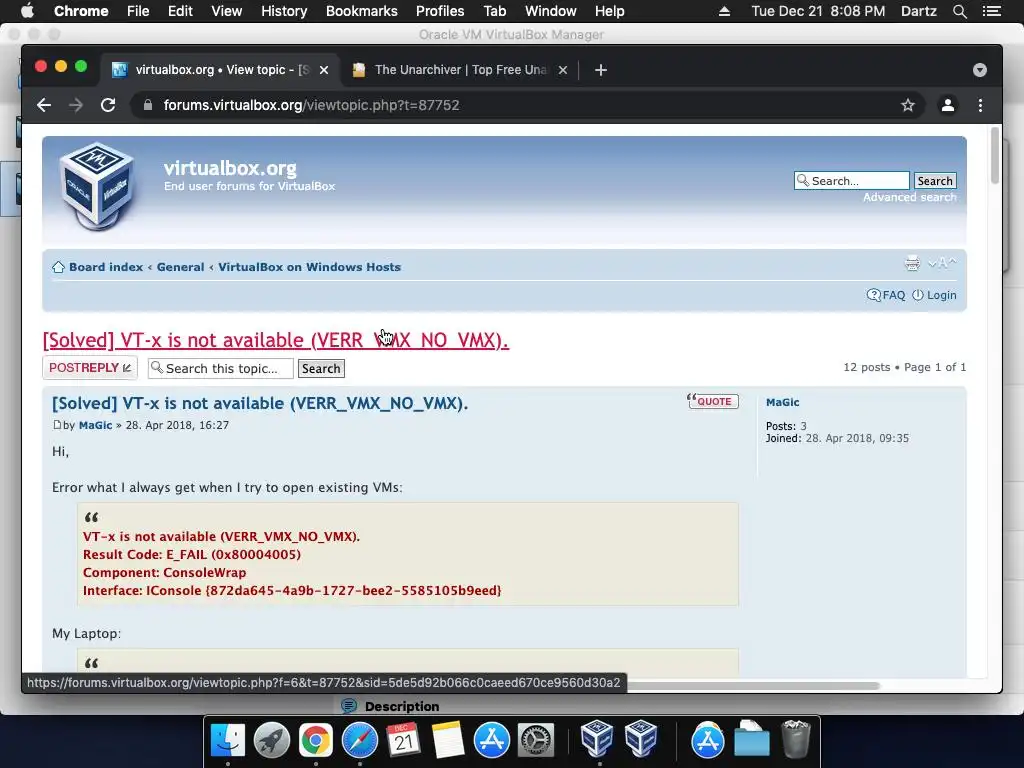Click the Board index breadcrumb
Image resolution: width=1024 pixels, height=768 pixels.
(x=106, y=267)
